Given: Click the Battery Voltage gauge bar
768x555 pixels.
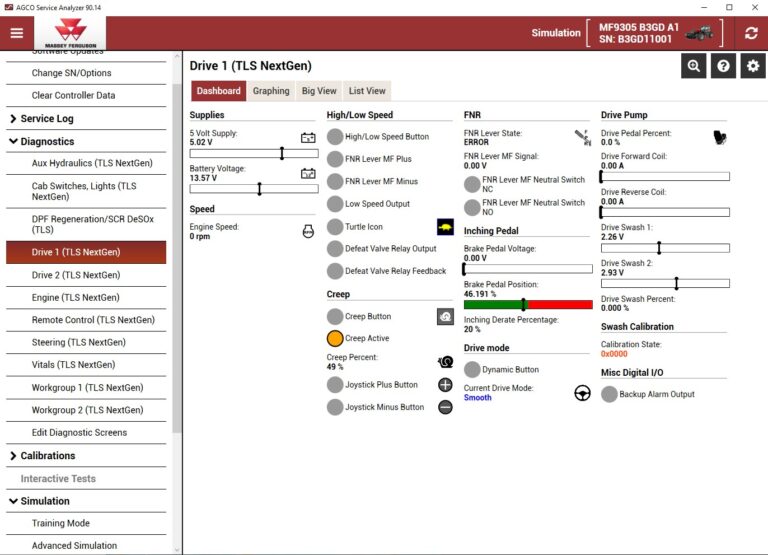Looking at the screenshot, I should tap(254, 189).
